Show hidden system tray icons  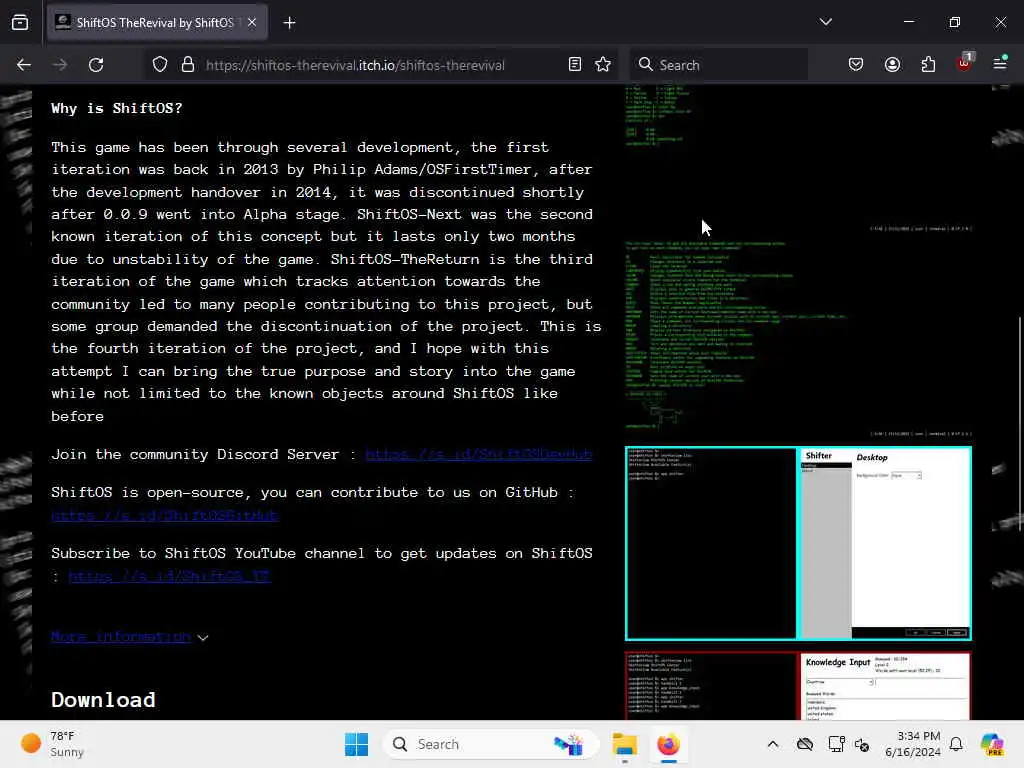coord(773,744)
